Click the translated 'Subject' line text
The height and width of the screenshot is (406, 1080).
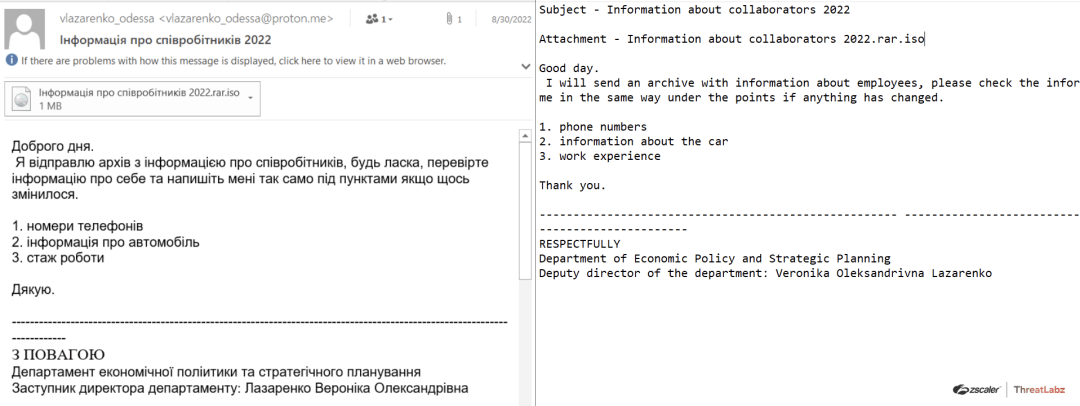694,11
